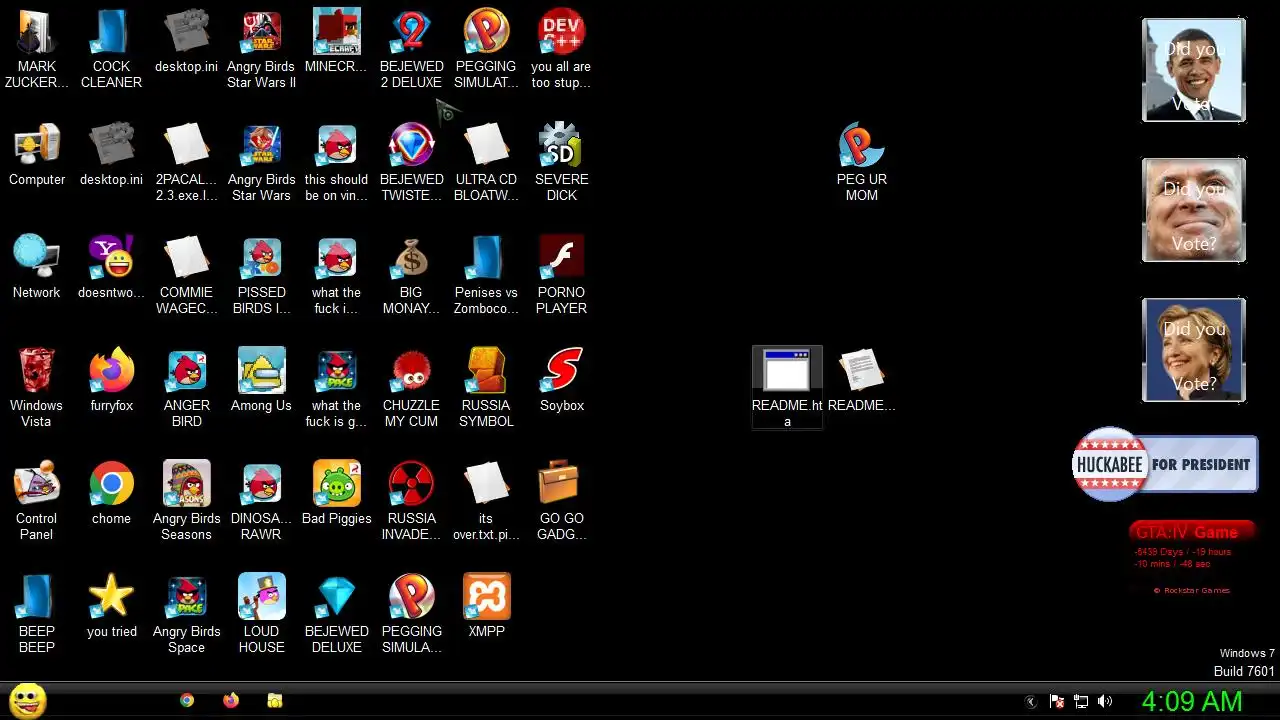Select the RUSSIA SYMBOL icon

point(486,388)
